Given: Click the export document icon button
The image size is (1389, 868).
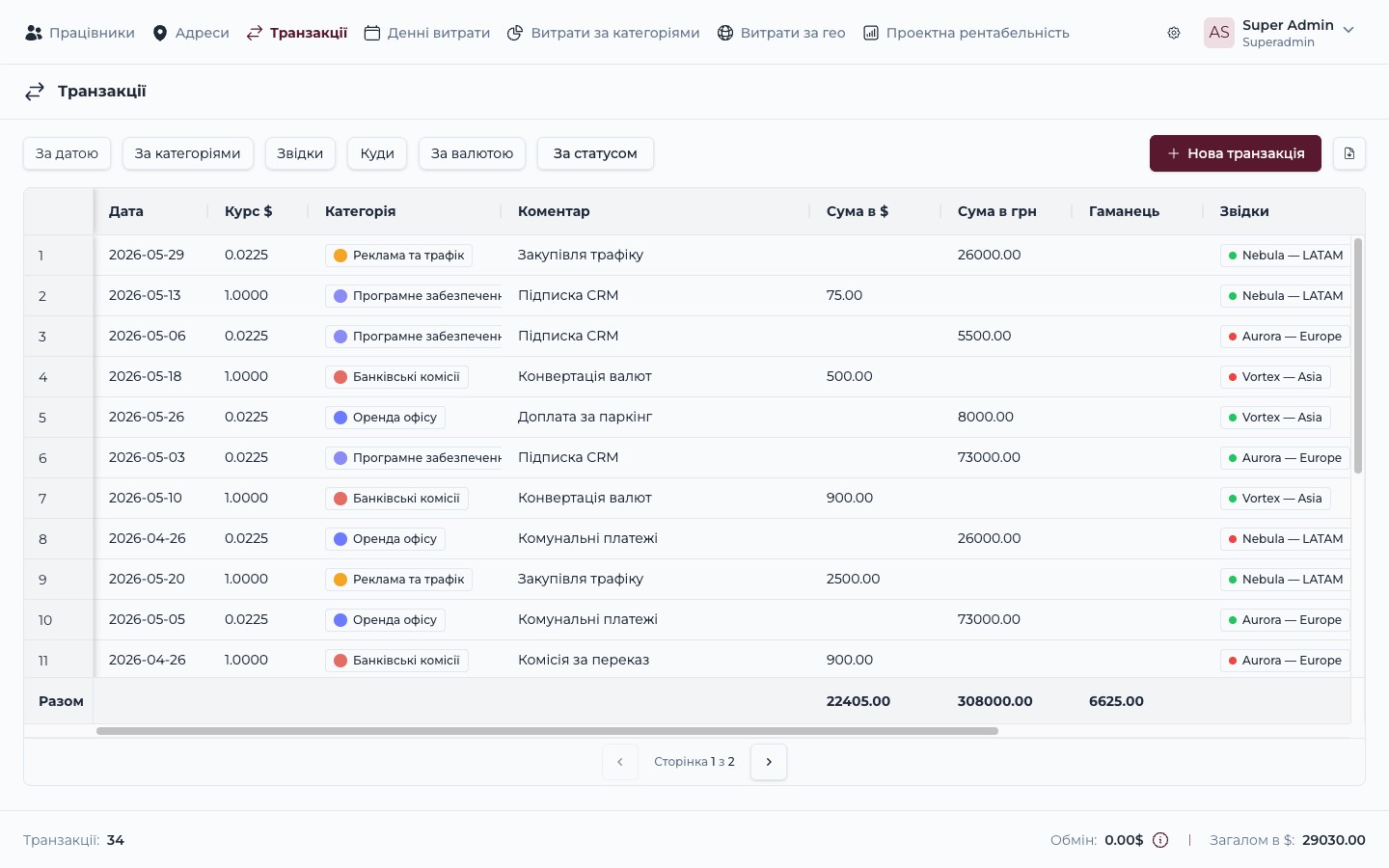Looking at the screenshot, I should [1349, 153].
